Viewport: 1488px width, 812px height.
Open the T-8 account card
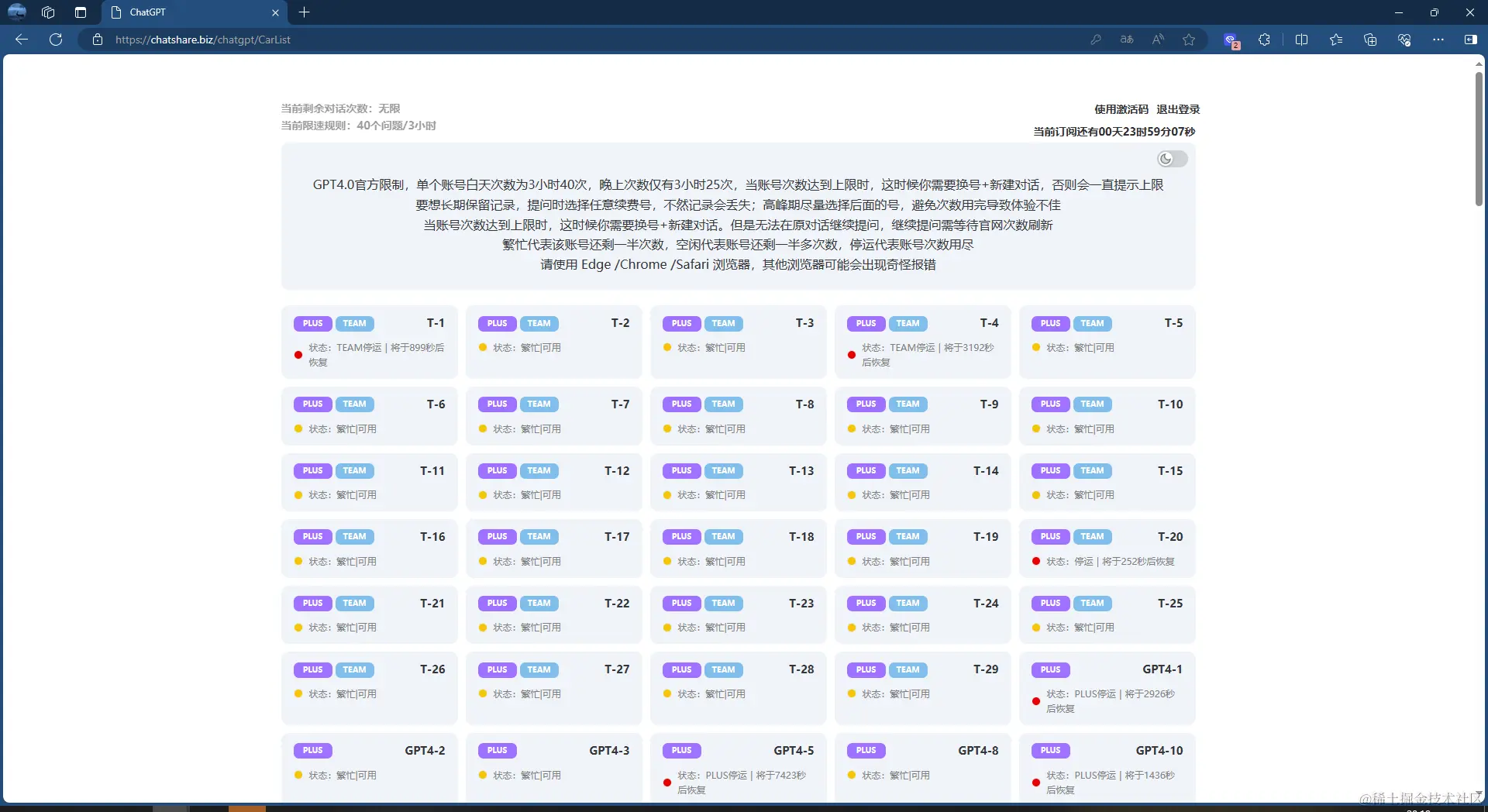point(739,416)
